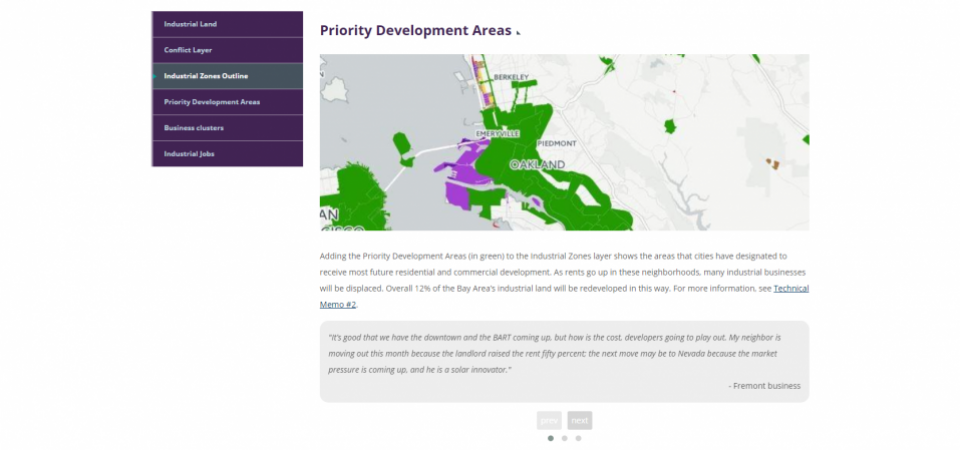The width and height of the screenshot is (960, 450).
Task: Click the Berkeley label on the map
Action: (511, 77)
